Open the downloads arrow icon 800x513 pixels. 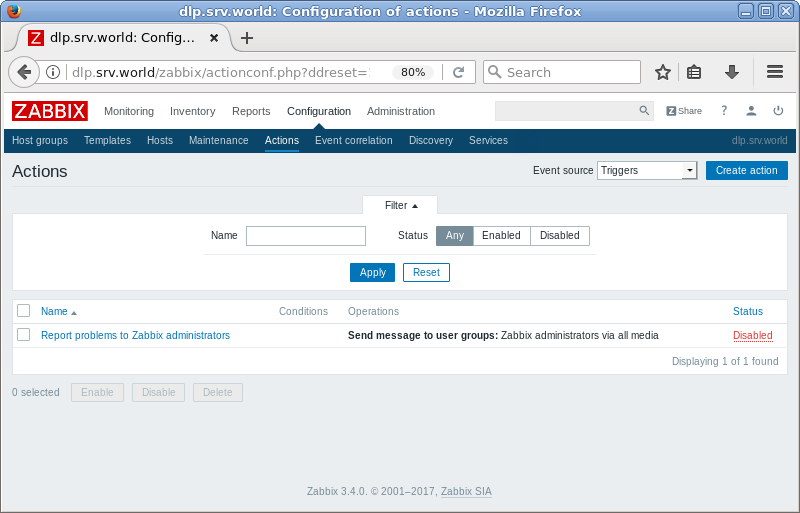point(732,72)
